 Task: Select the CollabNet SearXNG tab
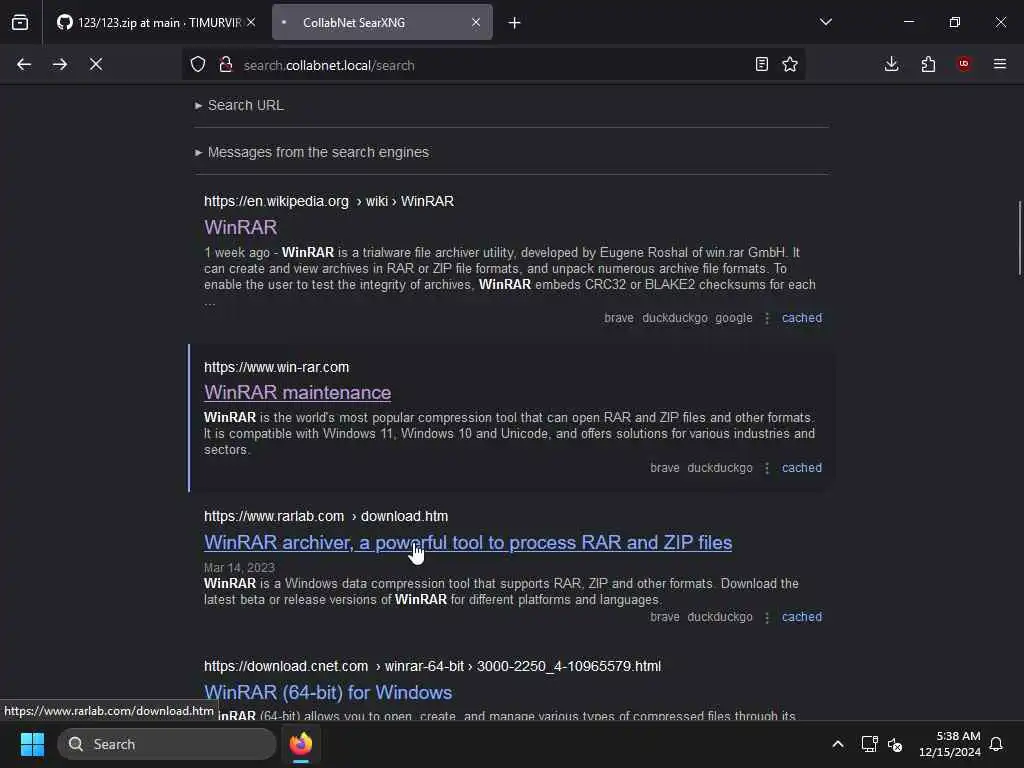(x=382, y=22)
